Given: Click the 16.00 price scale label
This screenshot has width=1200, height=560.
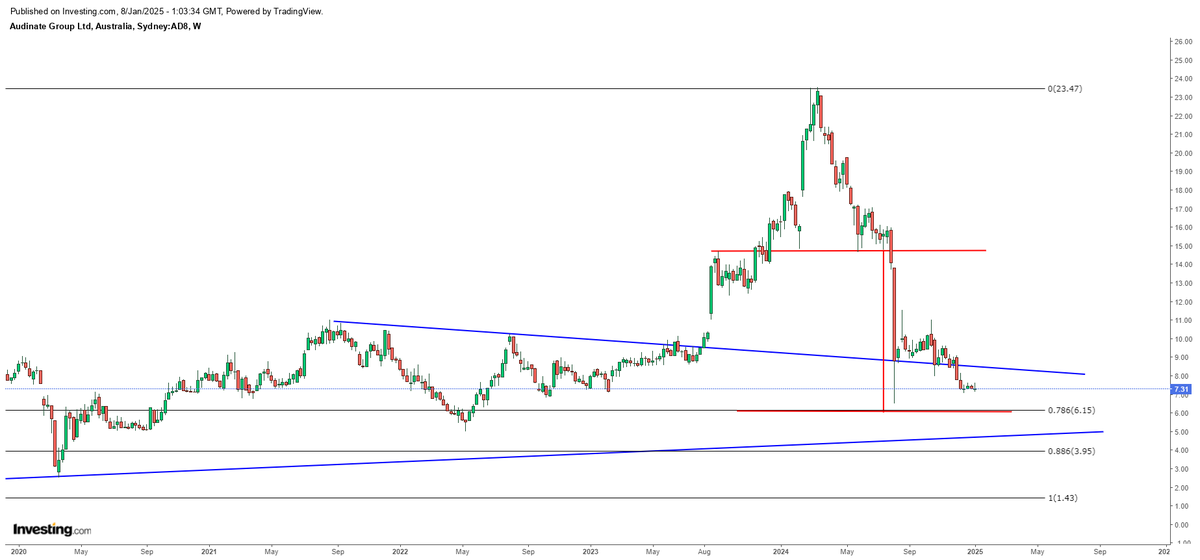Looking at the screenshot, I should point(1182,227).
